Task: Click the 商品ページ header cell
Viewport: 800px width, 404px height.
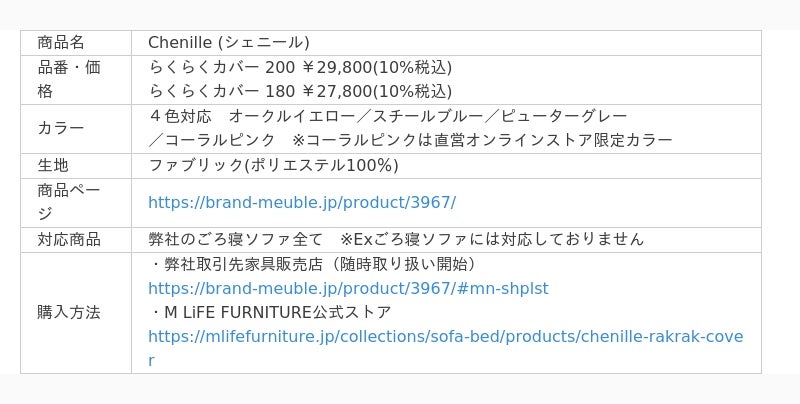Action: (76, 203)
